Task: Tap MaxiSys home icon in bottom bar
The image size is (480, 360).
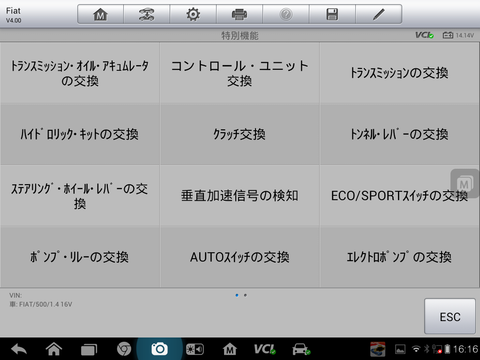Action: pos(230,349)
